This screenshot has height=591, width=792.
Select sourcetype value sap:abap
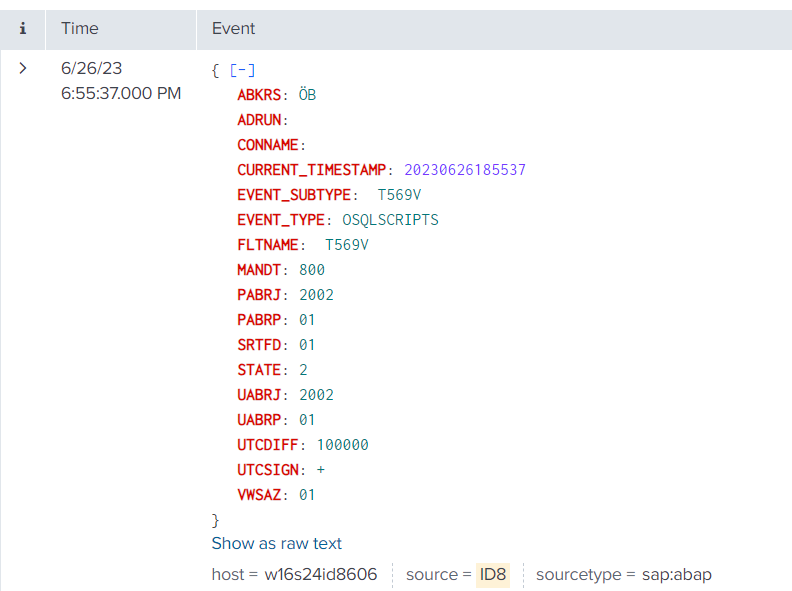point(675,575)
